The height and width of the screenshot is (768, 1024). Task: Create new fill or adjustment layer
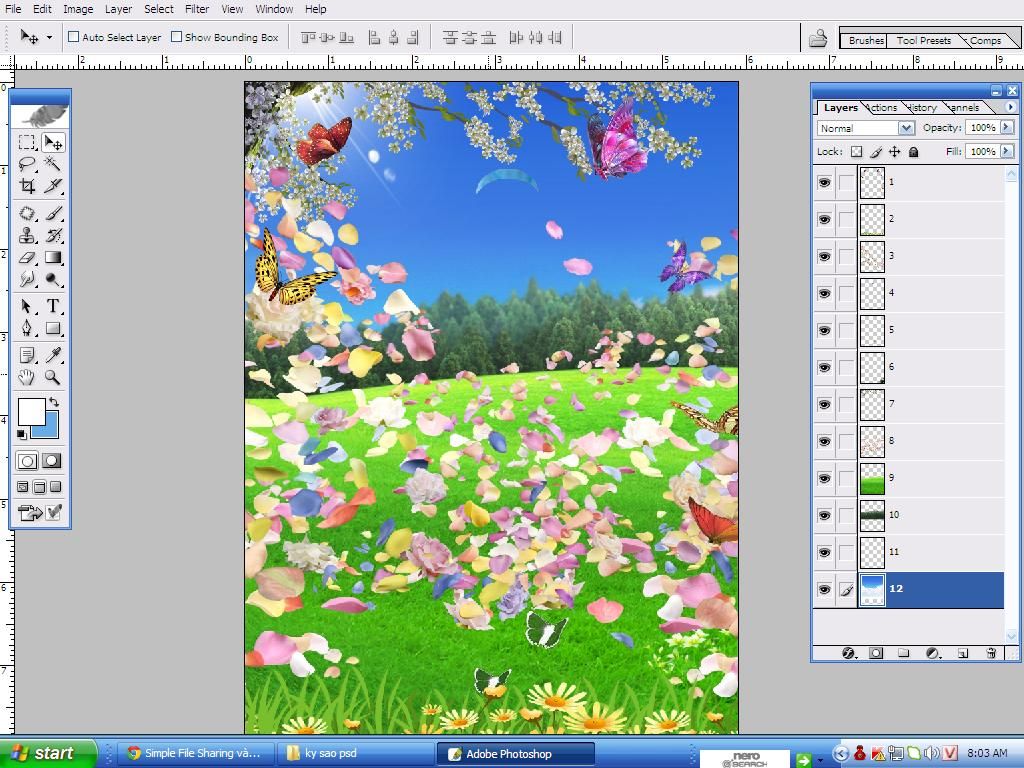(x=933, y=653)
